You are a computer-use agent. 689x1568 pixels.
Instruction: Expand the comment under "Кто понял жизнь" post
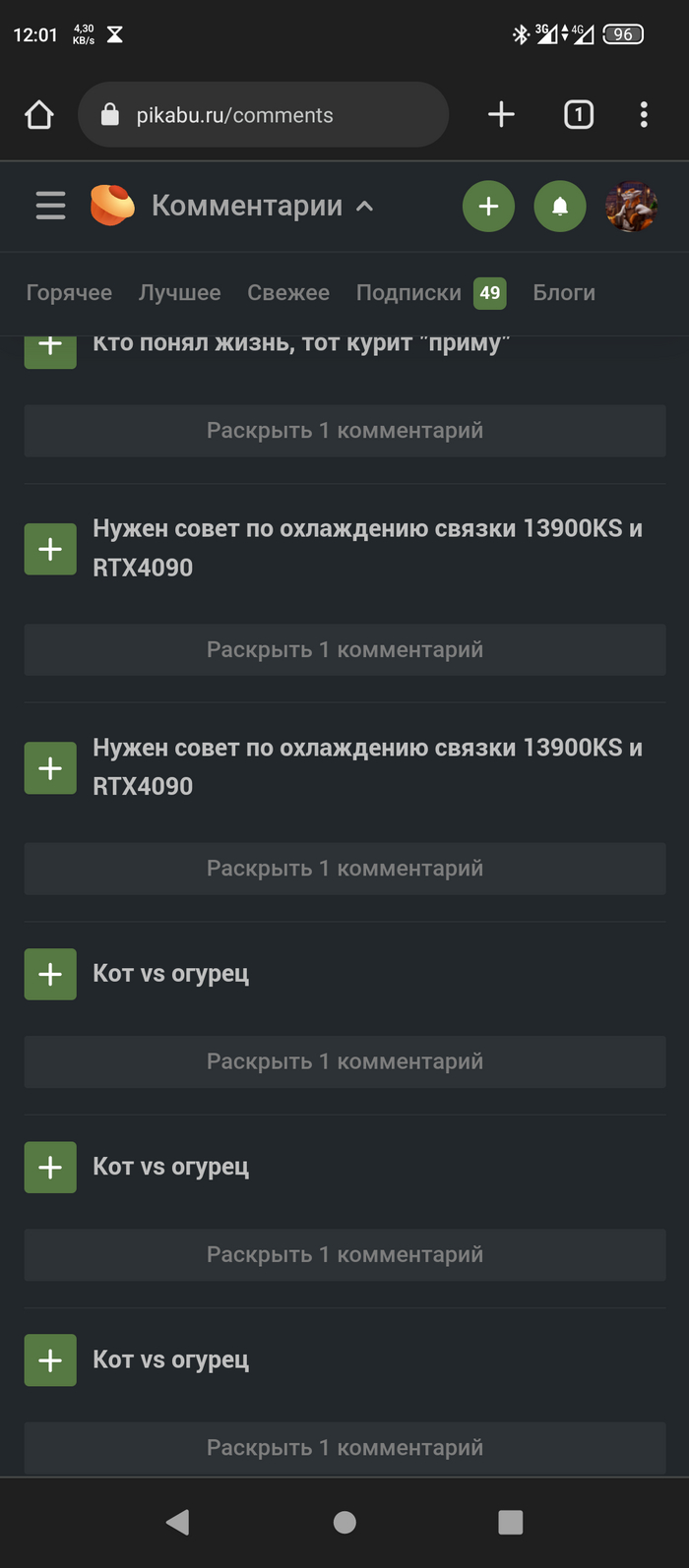tap(344, 431)
